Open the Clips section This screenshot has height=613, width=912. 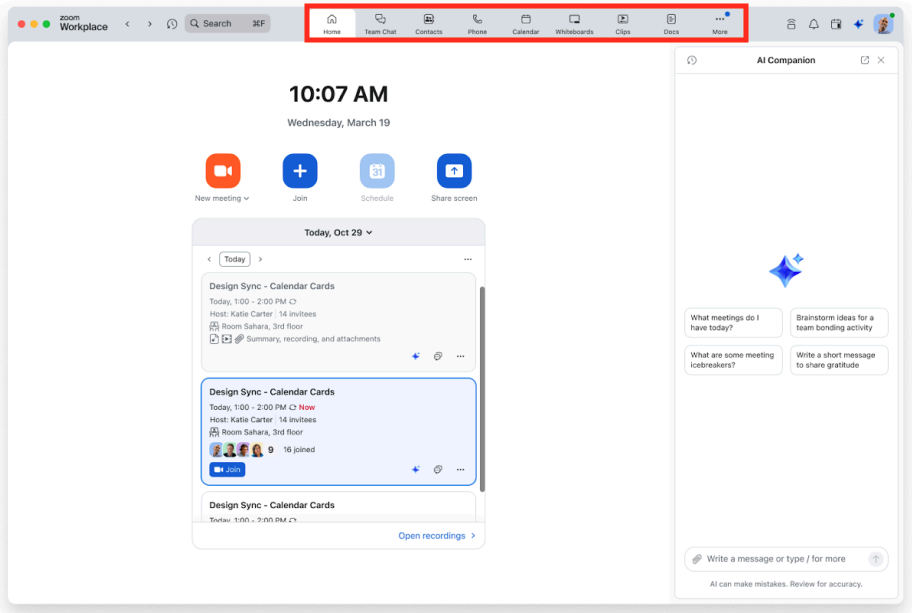(622, 23)
